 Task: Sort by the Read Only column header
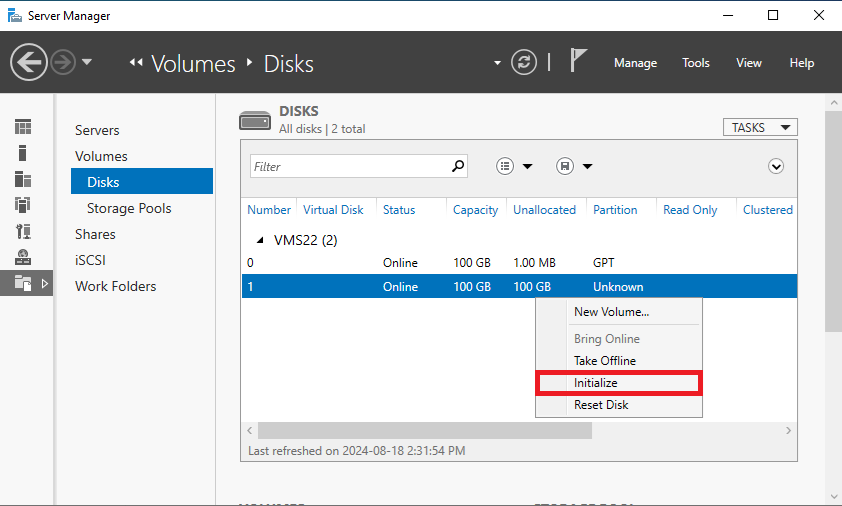pos(690,210)
